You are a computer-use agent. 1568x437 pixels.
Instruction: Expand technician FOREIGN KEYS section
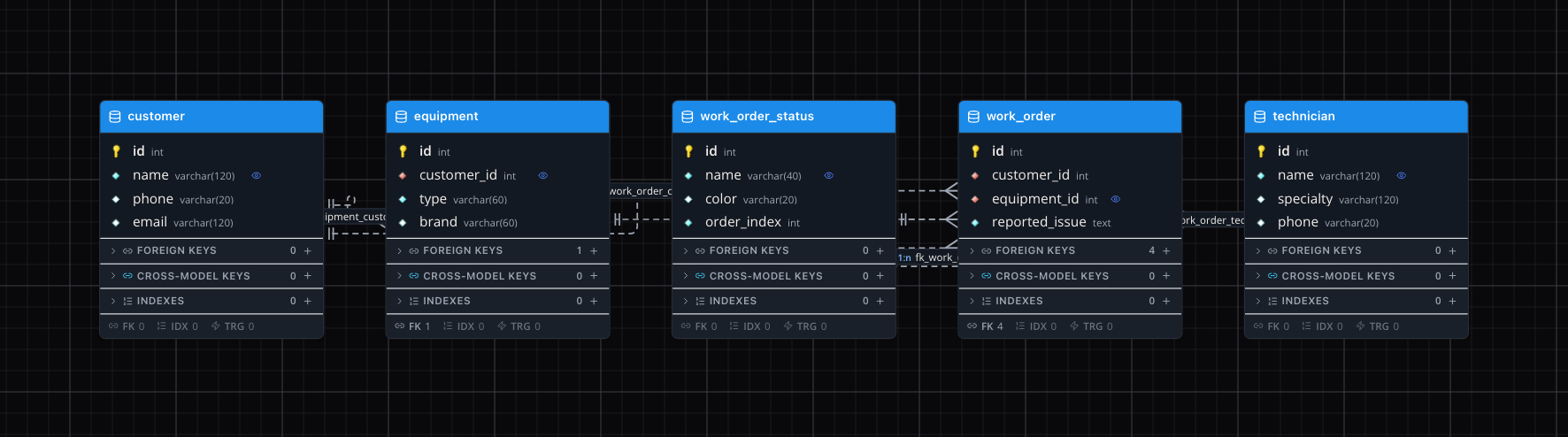point(1258,251)
